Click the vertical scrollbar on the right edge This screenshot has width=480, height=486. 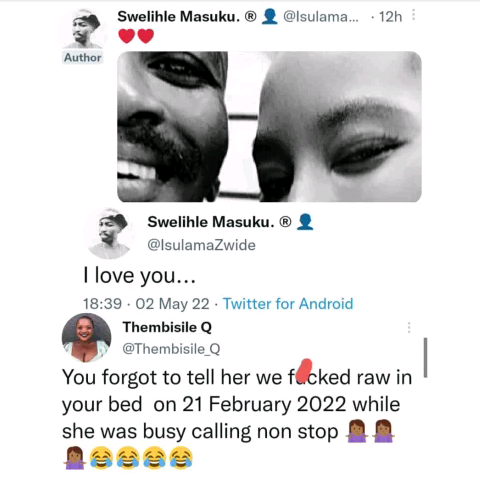tap(425, 357)
